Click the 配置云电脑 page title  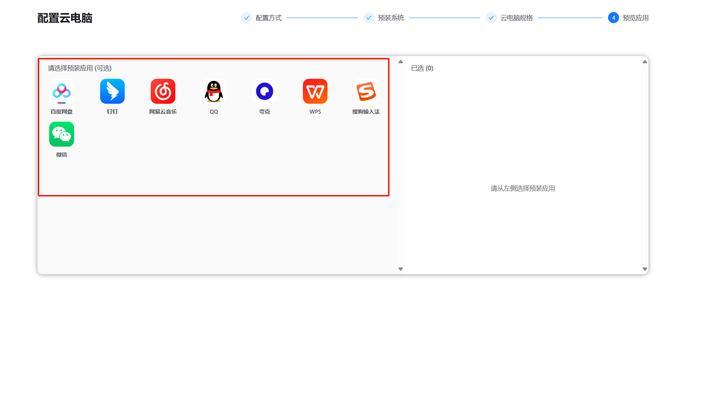pos(65,18)
